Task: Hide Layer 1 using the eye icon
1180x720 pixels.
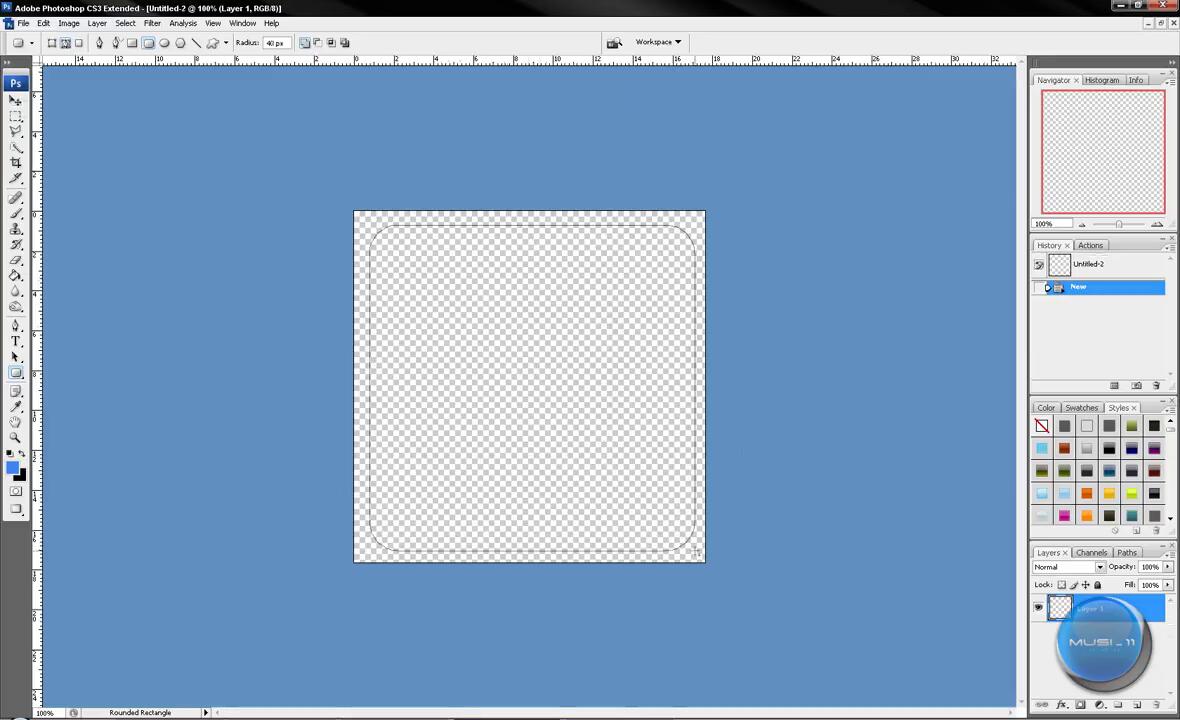Action: [x=1038, y=607]
